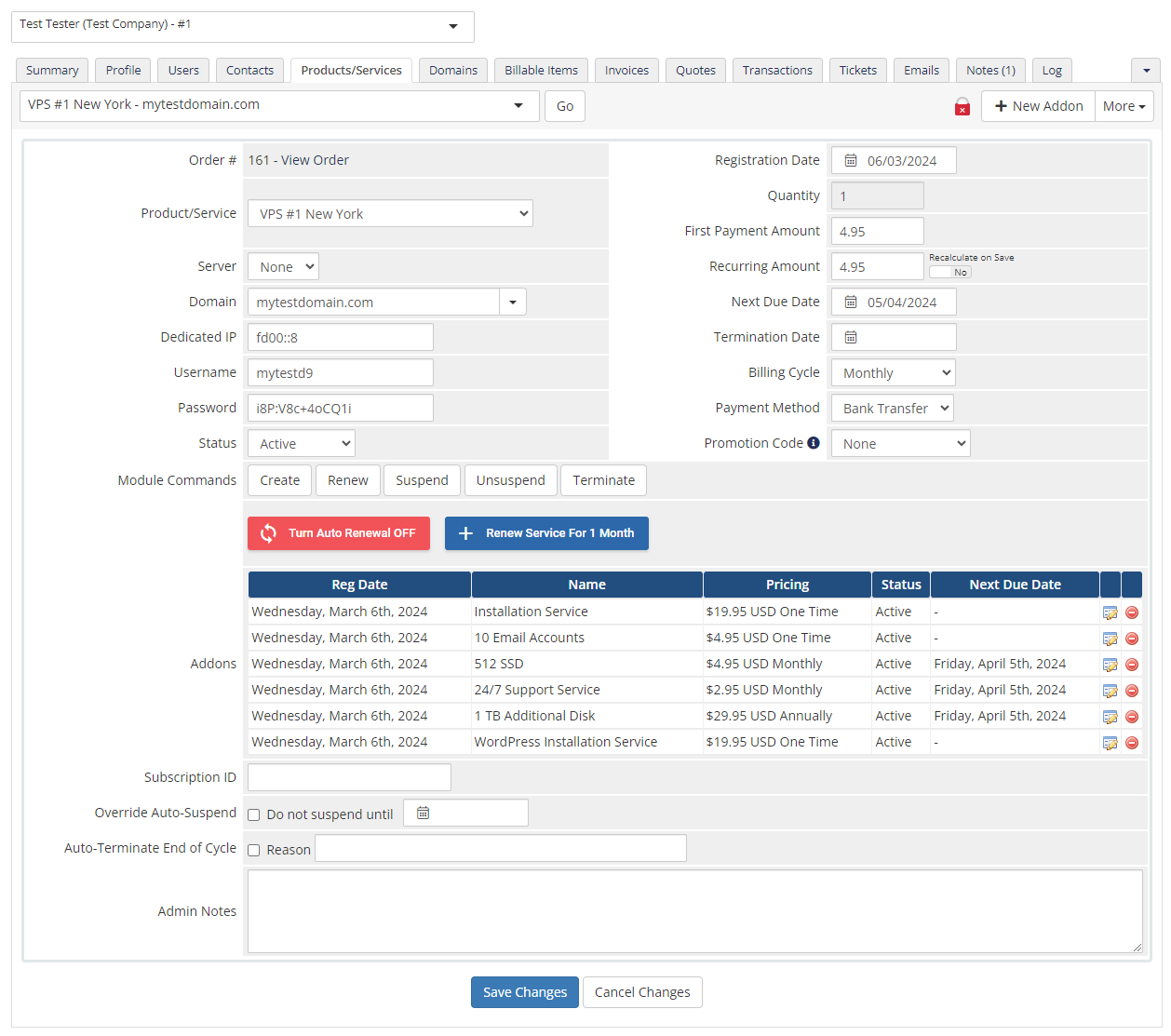The width and height of the screenshot is (1171, 1036).
Task: Click the Renew Service For 1 Month button
Action: 546,533
